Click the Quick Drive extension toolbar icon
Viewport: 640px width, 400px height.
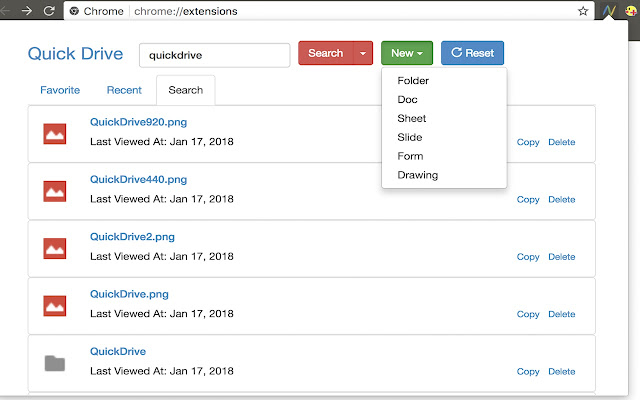pyautogui.click(x=609, y=11)
